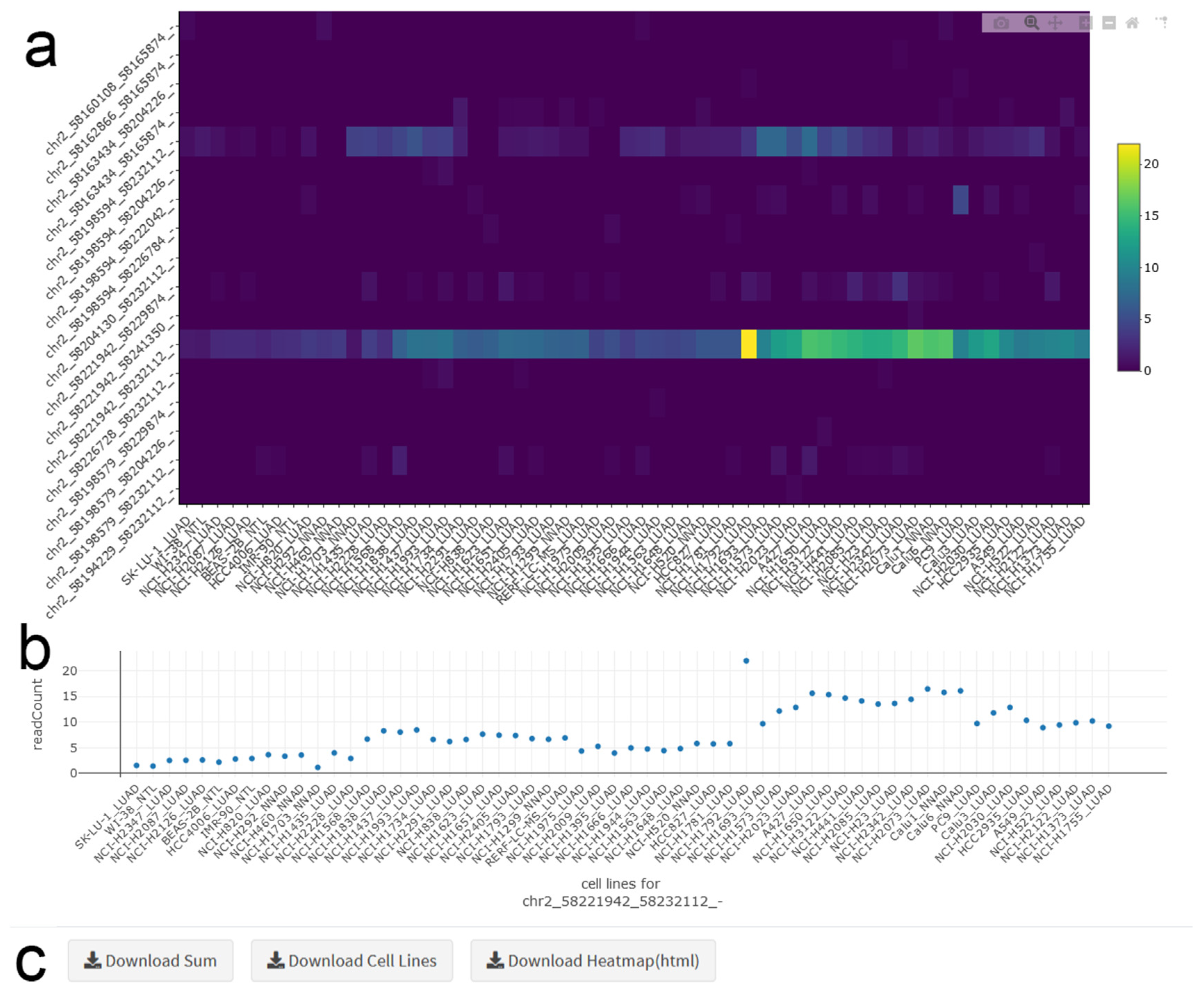Click the last scatter point for NCI-H1755_LUAD
This screenshot has width=1204, height=990.
tap(1109, 726)
